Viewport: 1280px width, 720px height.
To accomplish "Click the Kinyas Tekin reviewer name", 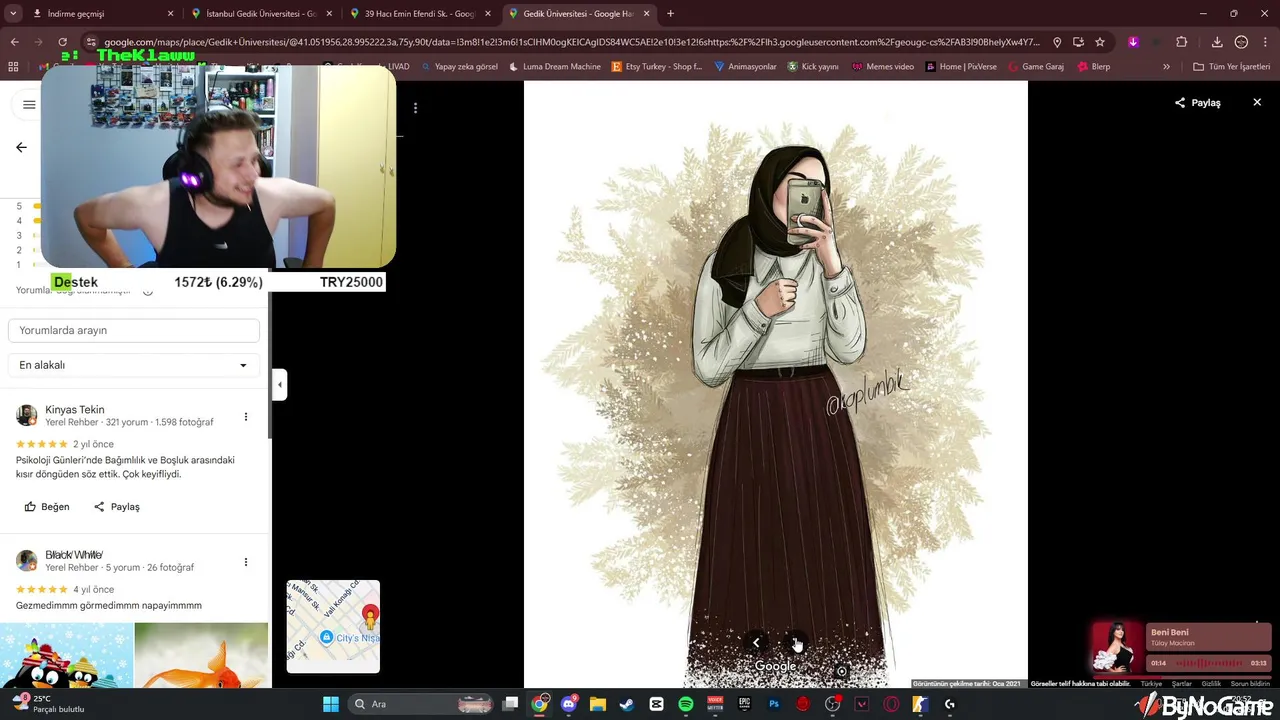I will coord(75,410).
